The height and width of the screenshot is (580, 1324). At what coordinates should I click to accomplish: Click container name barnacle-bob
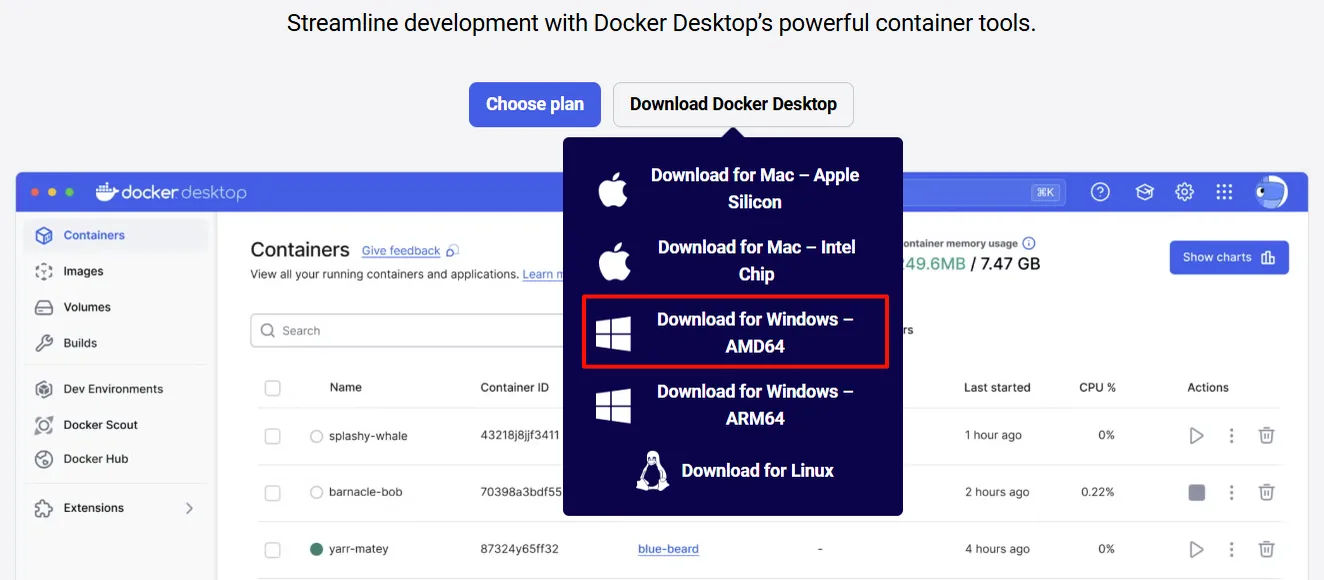click(x=365, y=492)
